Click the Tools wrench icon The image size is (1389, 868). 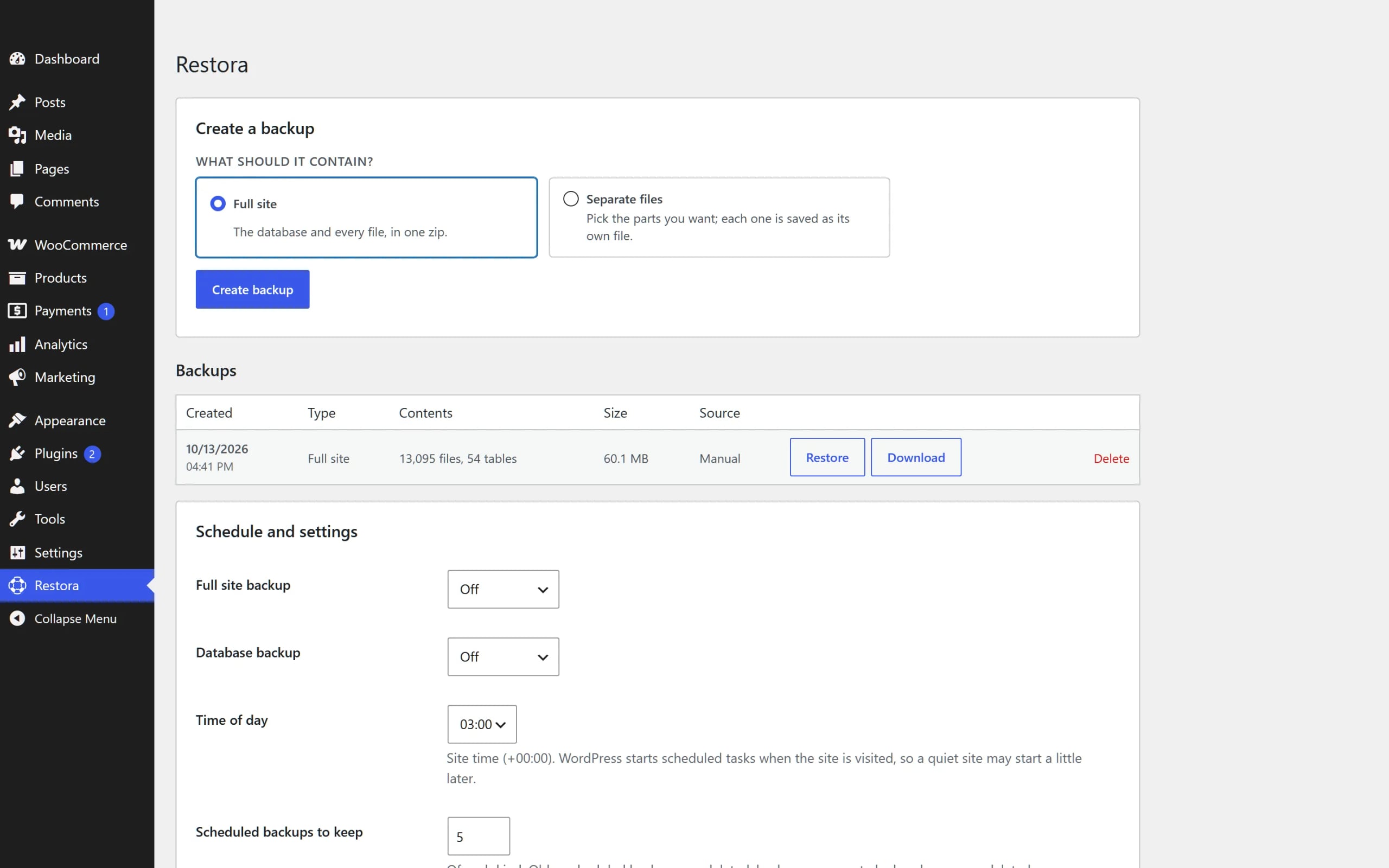(x=17, y=519)
